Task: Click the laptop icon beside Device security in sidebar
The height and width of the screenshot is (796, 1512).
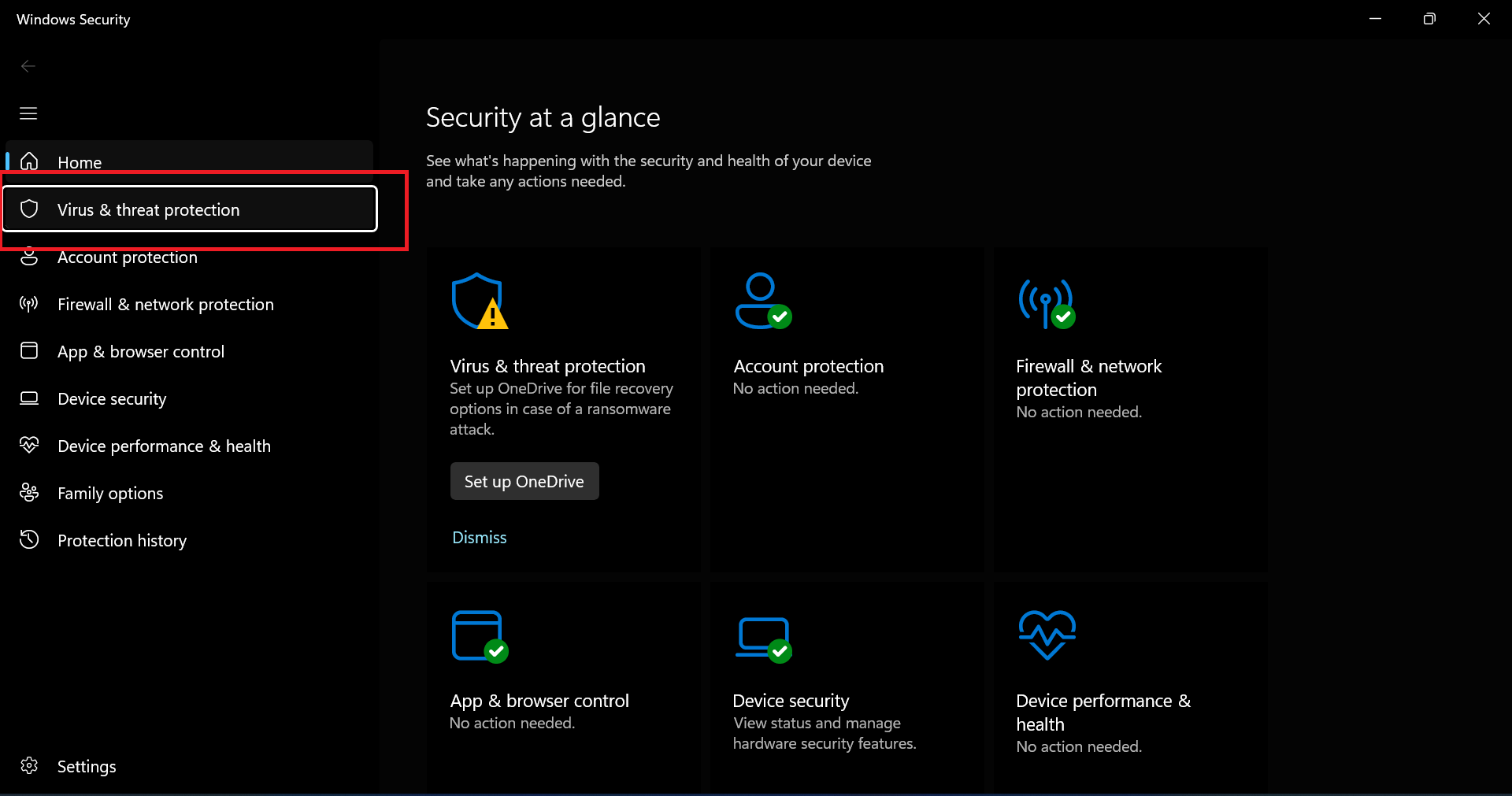Action: click(x=29, y=398)
